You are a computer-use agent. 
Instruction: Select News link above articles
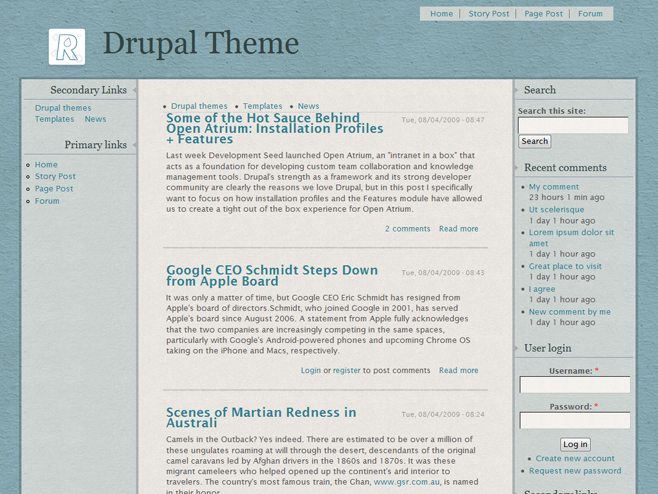308,106
